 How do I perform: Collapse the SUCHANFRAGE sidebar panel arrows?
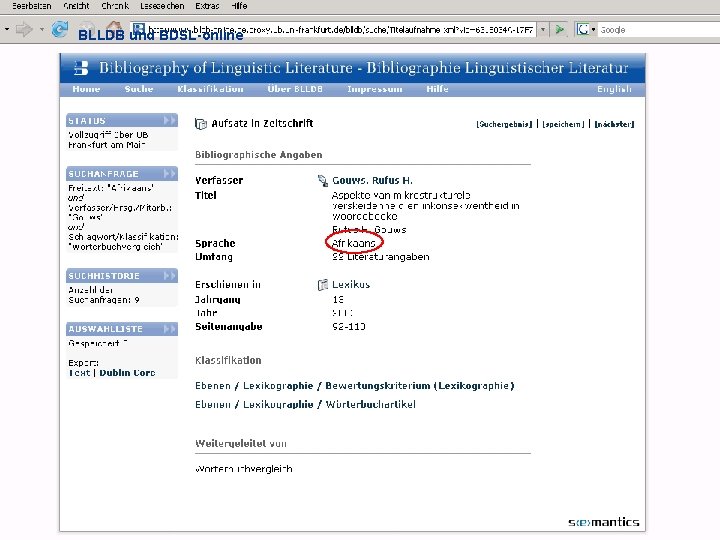point(169,174)
